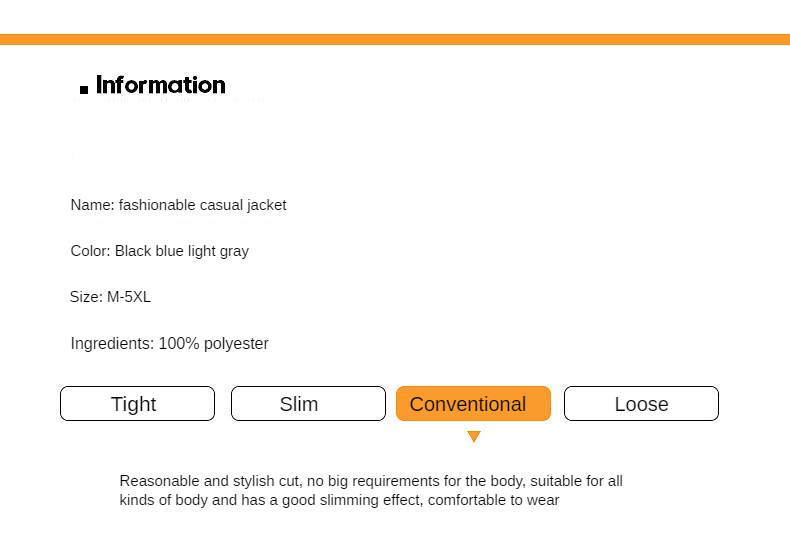Click the 'Color:' field label

pyautogui.click(x=91, y=251)
